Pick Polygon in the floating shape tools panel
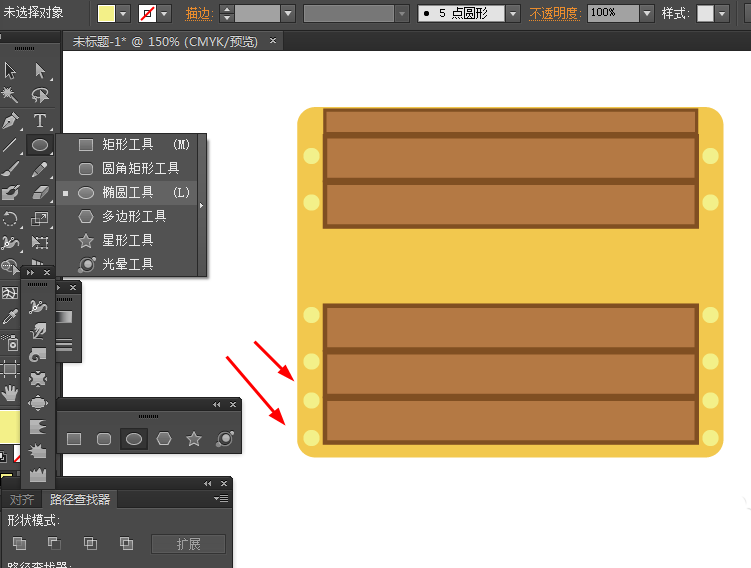The image size is (751, 568). [164, 439]
